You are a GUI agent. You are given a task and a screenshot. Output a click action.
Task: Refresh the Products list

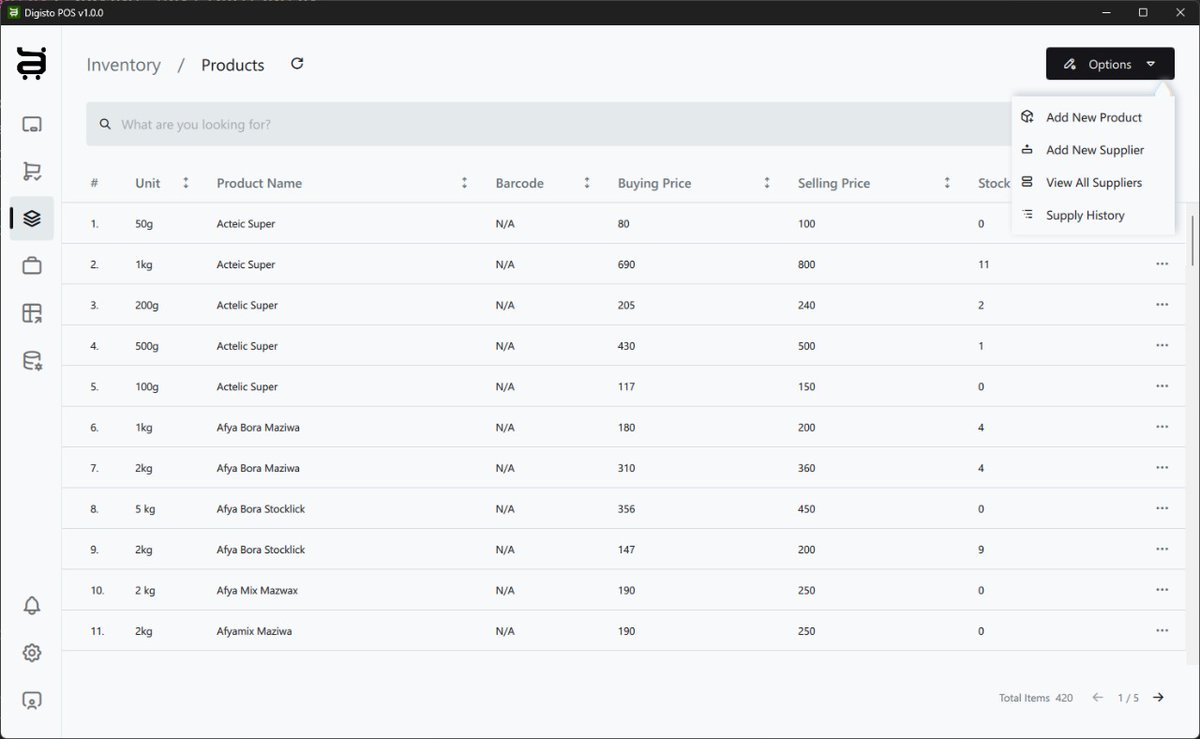click(297, 64)
